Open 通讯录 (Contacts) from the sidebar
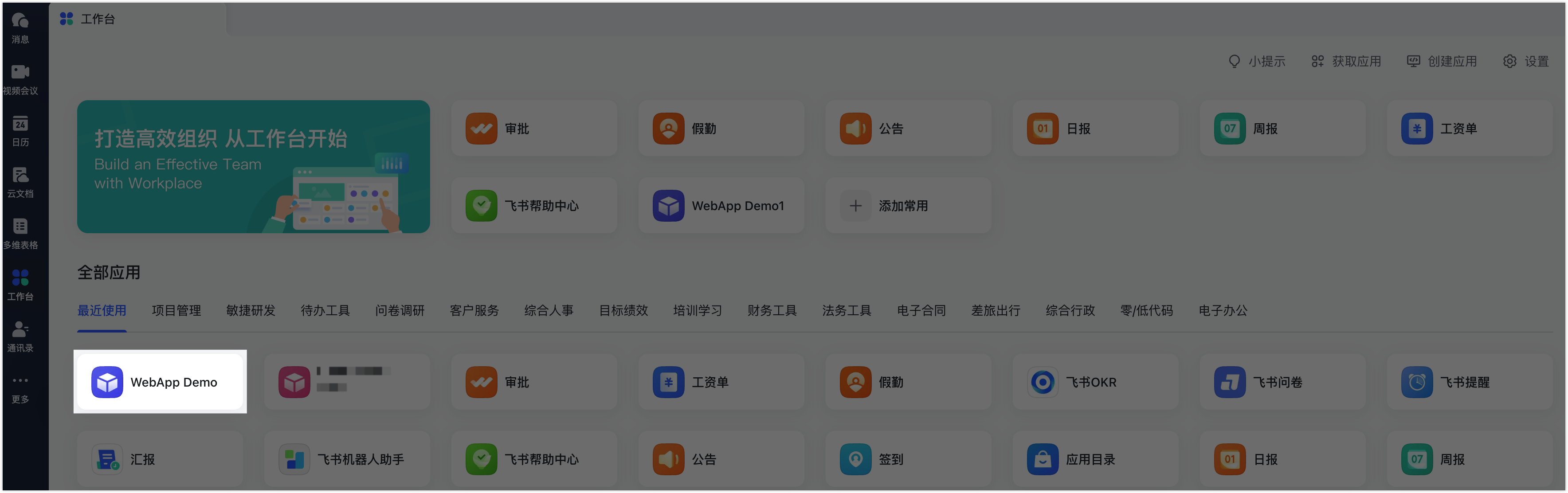Screen dimensions: 1568x493 20,336
